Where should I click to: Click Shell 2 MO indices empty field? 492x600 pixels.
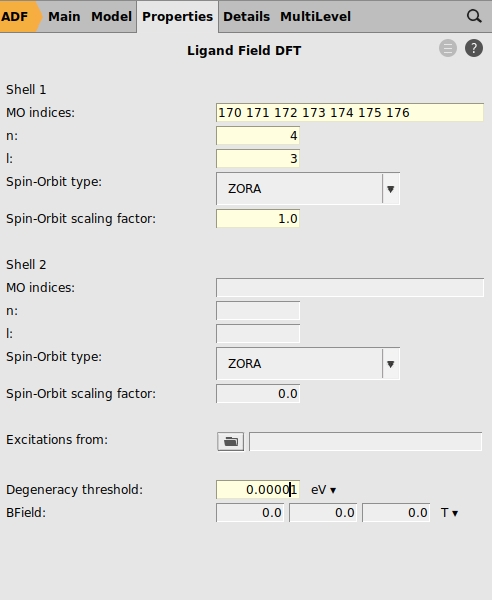(350, 287)
